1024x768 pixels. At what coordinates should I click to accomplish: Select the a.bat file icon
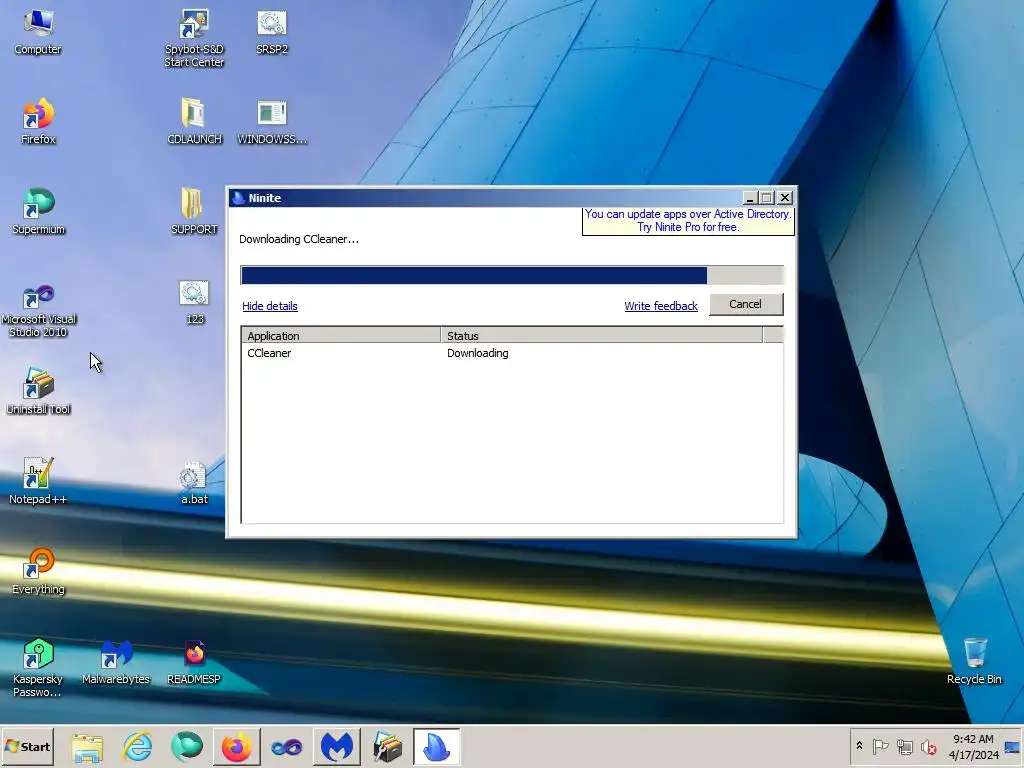click(194, 482)
